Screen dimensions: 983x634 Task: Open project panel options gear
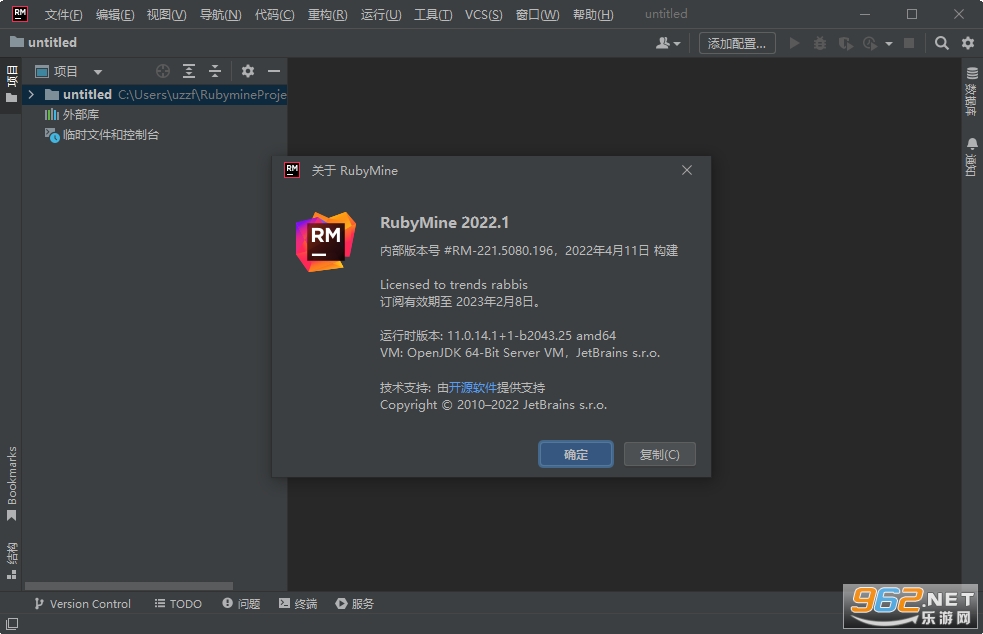coord(248,71)
